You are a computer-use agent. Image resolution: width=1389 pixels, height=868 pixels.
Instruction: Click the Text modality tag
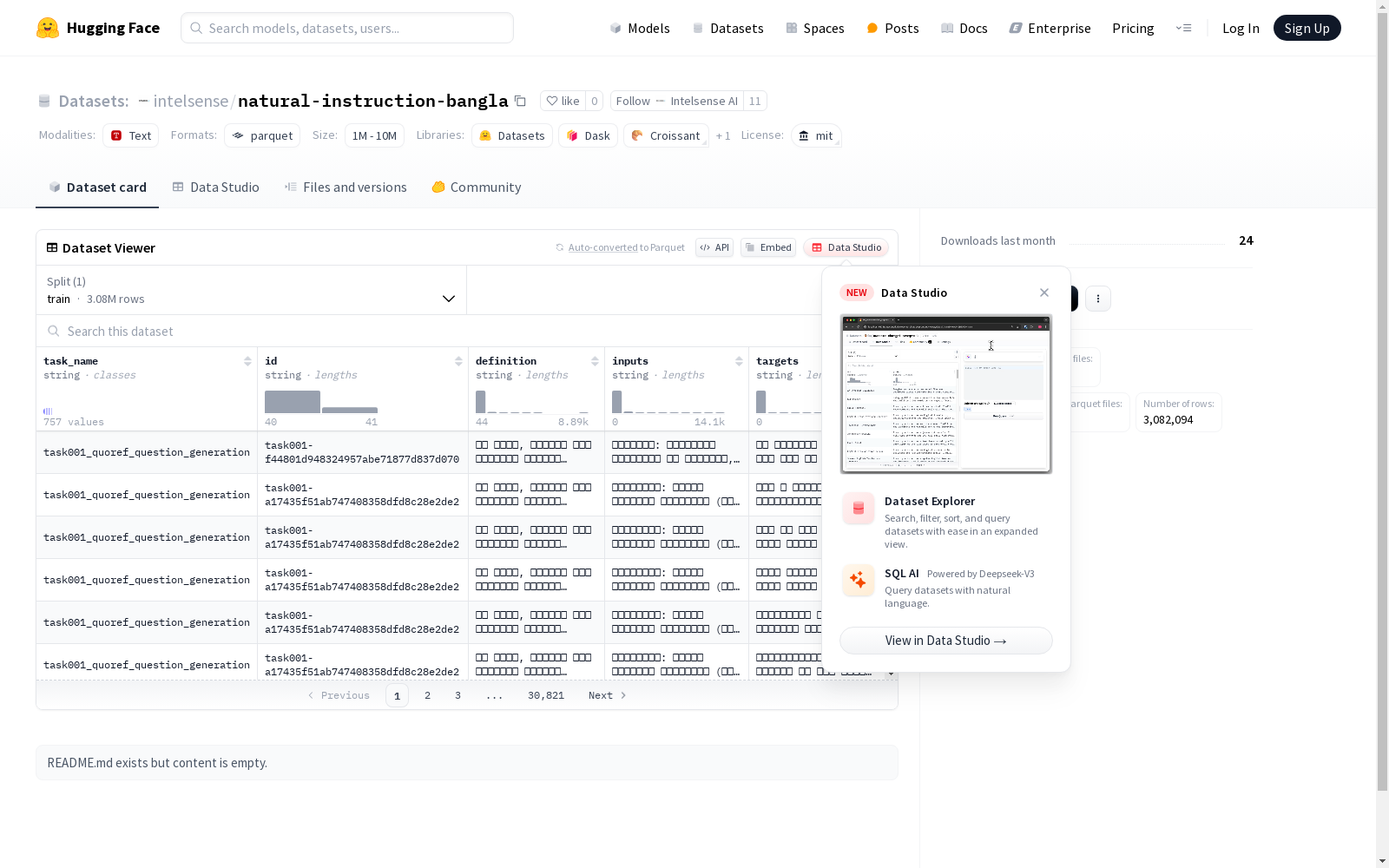tap(131, 135)
